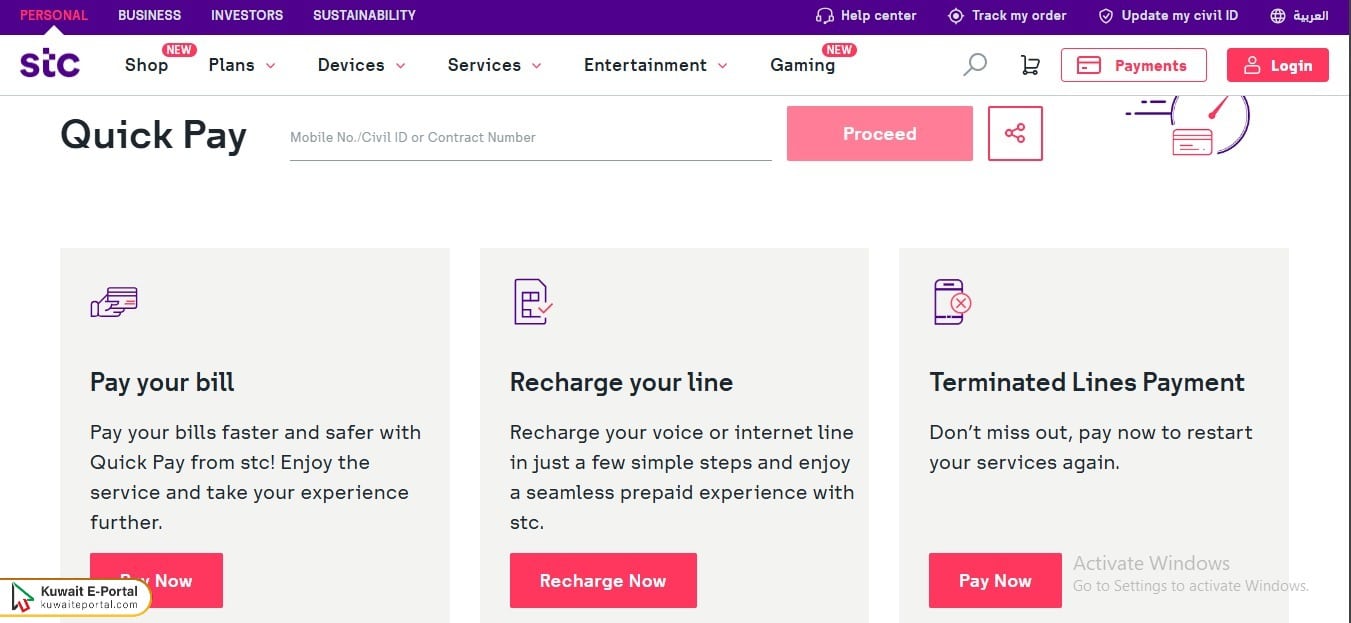This screenshot has width=1351, height=623.
Task: Click the Recharge your line document icon
Action: pyautogui.click(x=530, y=302)
